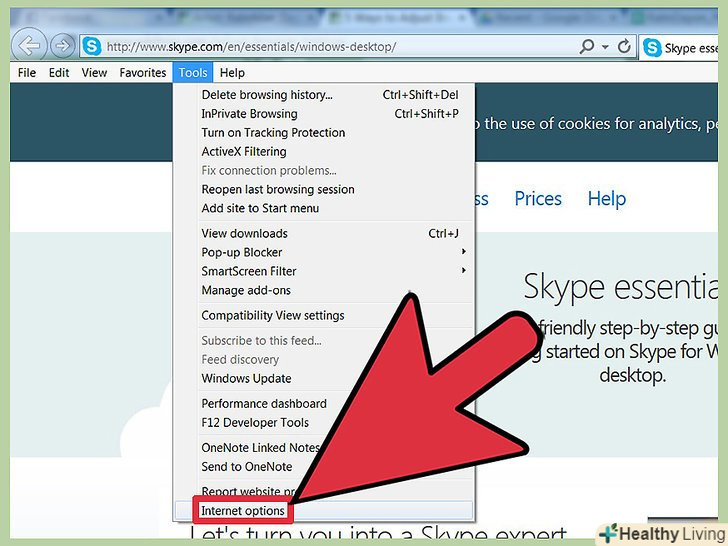
Task: Select InPrivate Browsing from Tools menu
Action: pyautogui.click(x=324, y=114)
